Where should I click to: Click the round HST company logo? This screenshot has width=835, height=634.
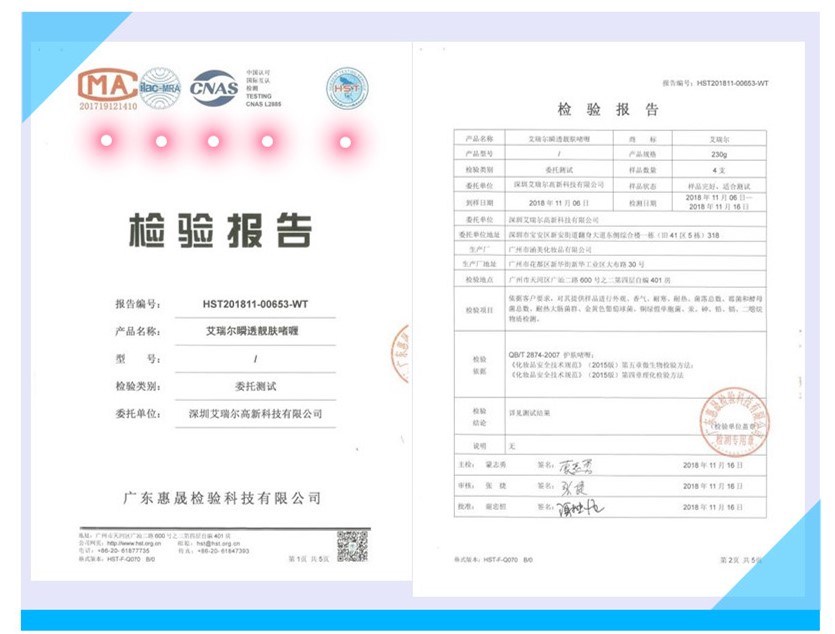pyautogui.click(x=347, y=88)
